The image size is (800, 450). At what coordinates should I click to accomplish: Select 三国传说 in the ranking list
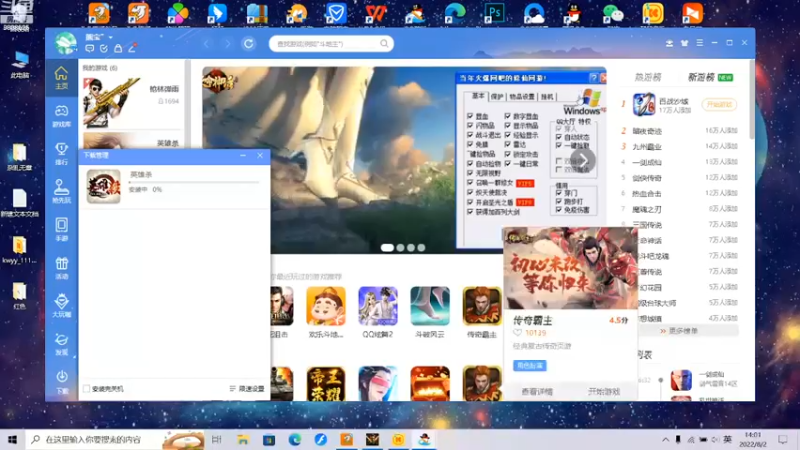coord(646,225)
